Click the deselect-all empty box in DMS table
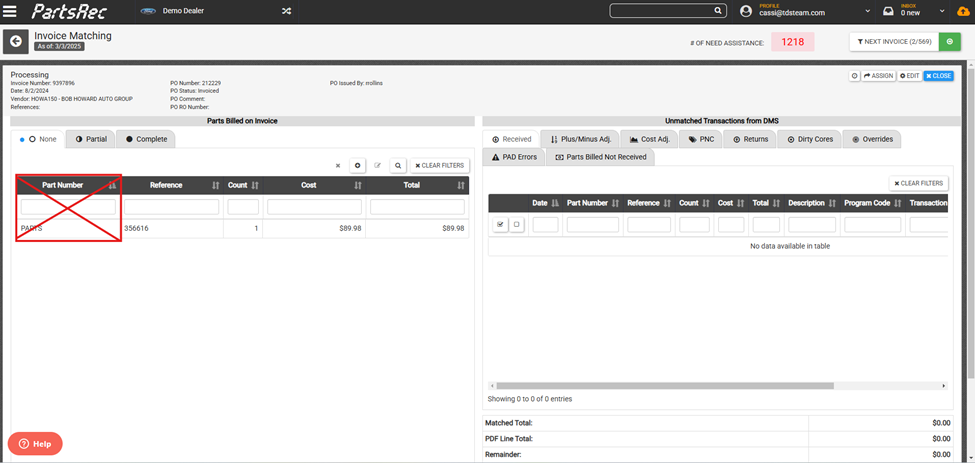This screenshot has height=463, width=975. coord(516,225)
